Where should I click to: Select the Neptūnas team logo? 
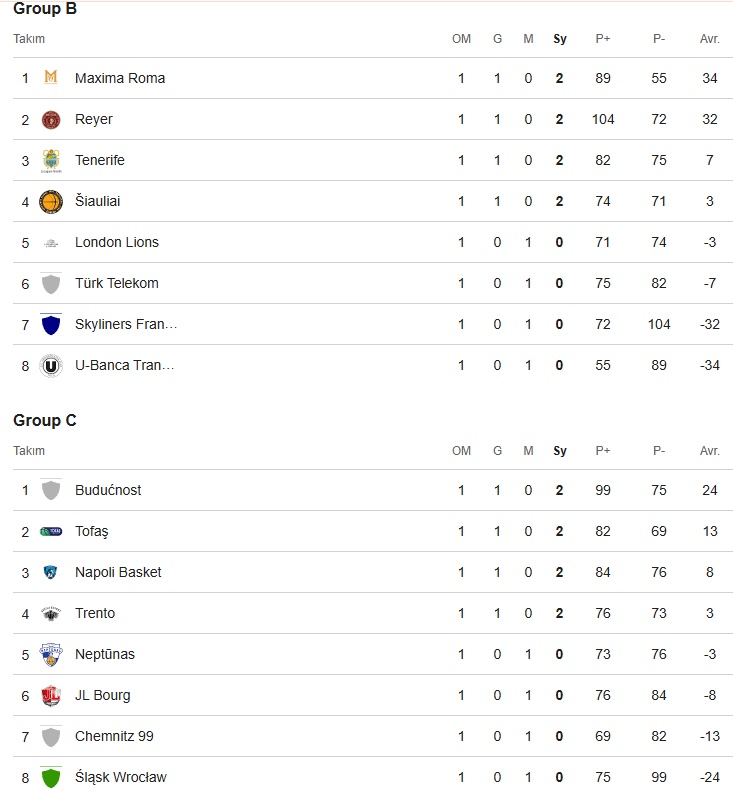click(x=50, y=654)
